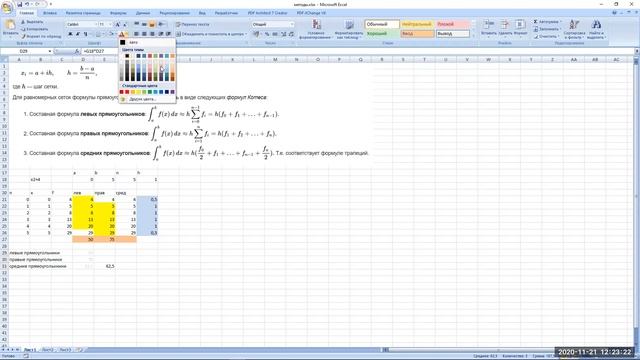Open the round Office button menu

tap(7, 8)
